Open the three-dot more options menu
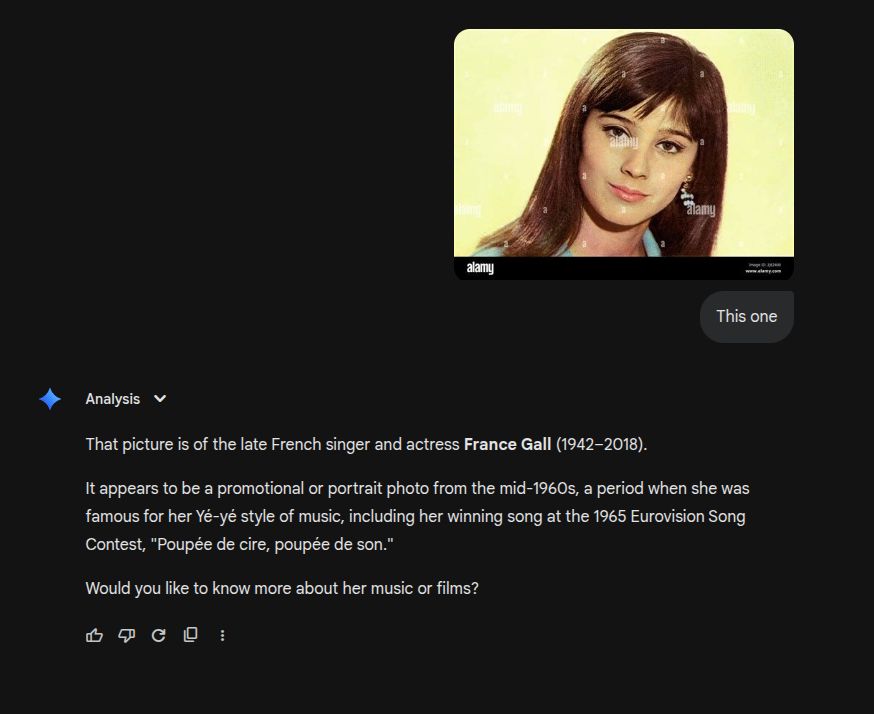The width and height of the screenshot is (874, 714). [x=222, y=635]
